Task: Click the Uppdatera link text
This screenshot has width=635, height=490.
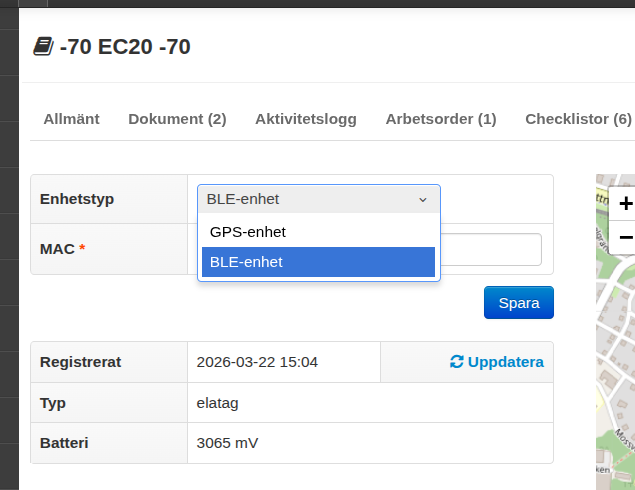Action: pos(505,362)
